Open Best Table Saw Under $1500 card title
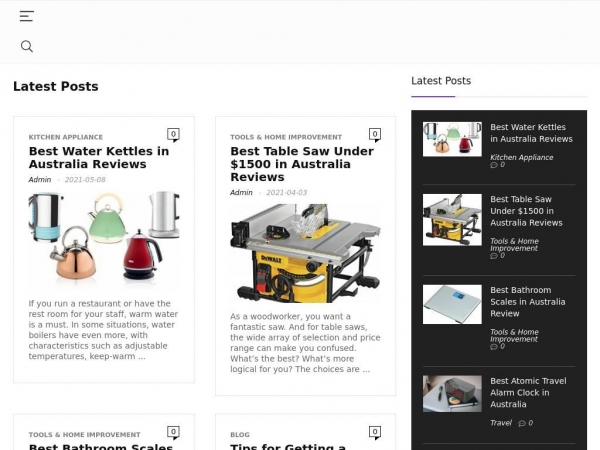Screen dimensions: 600x450 coord(302,164)
